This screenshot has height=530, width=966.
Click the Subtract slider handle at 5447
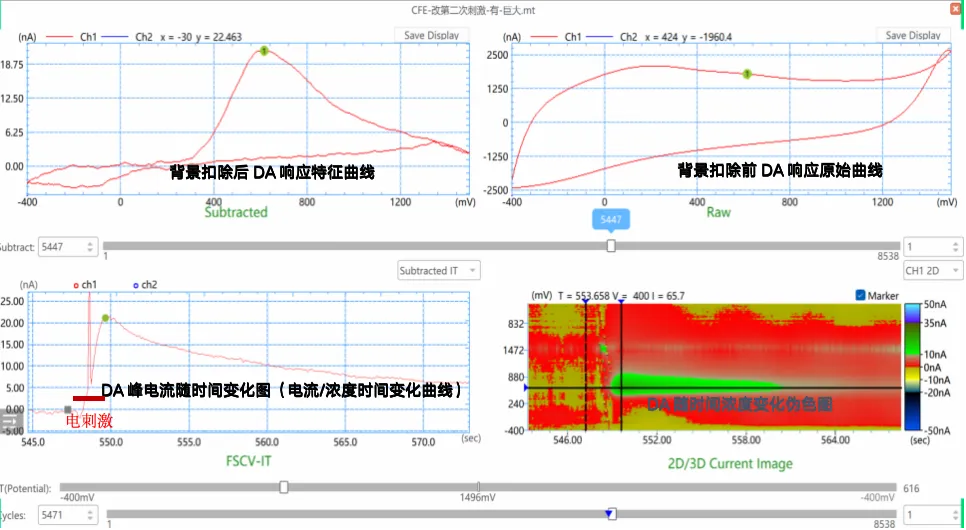pyautogui.click(x=611, y=246)
